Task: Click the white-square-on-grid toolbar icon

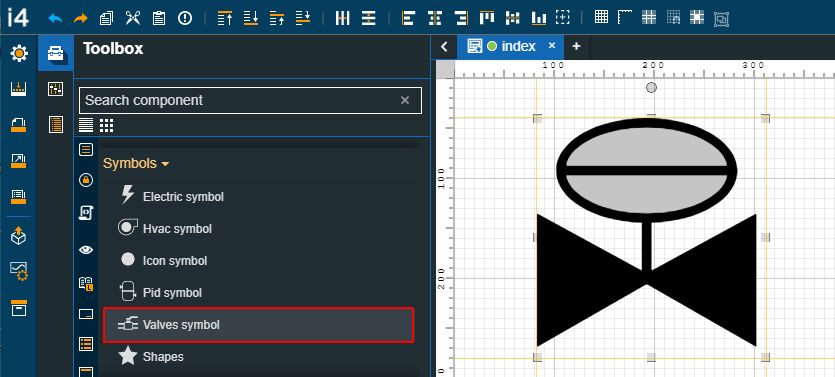Action: point(697,18)
